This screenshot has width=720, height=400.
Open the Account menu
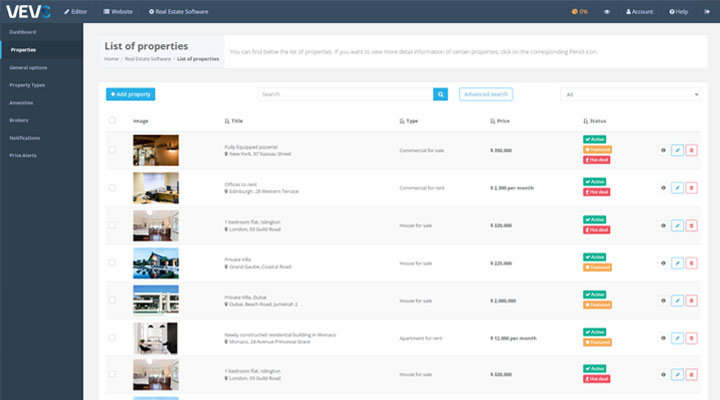click(639, 11)
